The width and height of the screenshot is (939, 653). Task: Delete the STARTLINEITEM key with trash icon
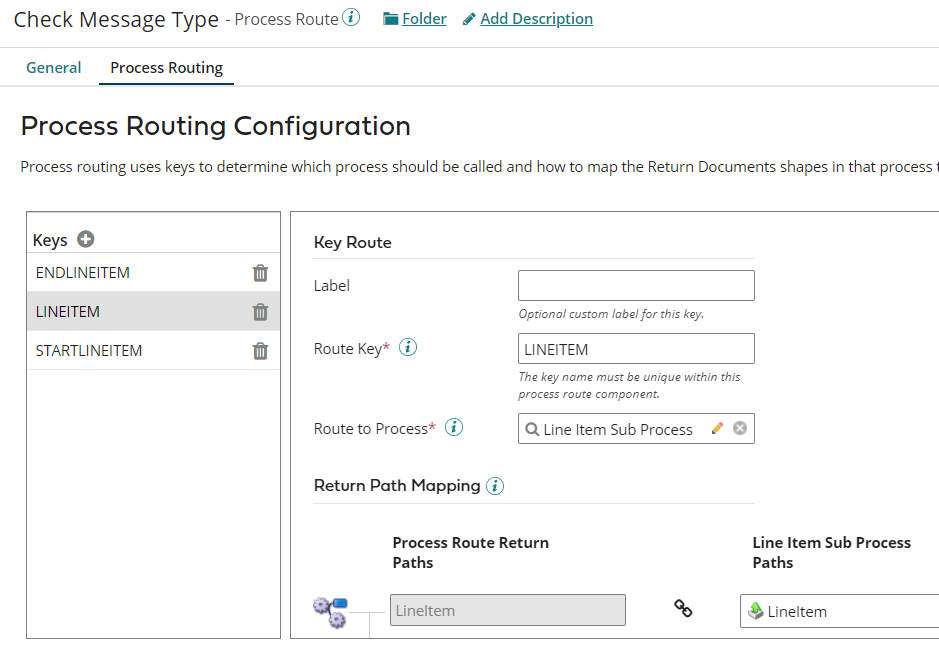(260, 351)
